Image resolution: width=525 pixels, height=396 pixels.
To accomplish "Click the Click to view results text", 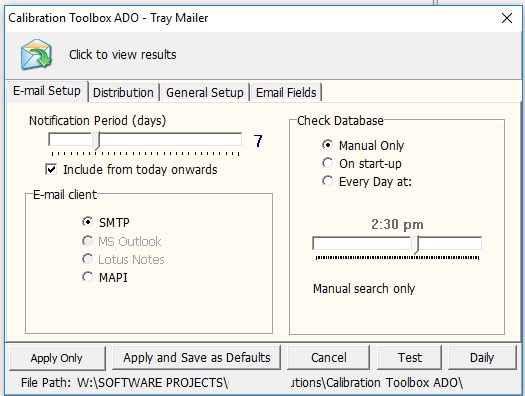I will [123, 55].
